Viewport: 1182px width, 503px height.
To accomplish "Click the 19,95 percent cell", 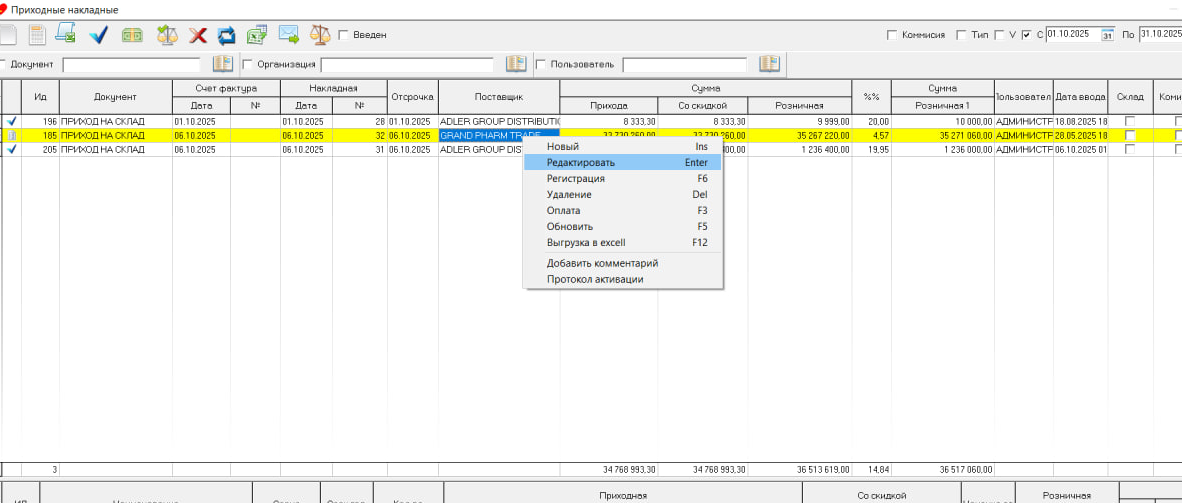I will click(871, 149).
